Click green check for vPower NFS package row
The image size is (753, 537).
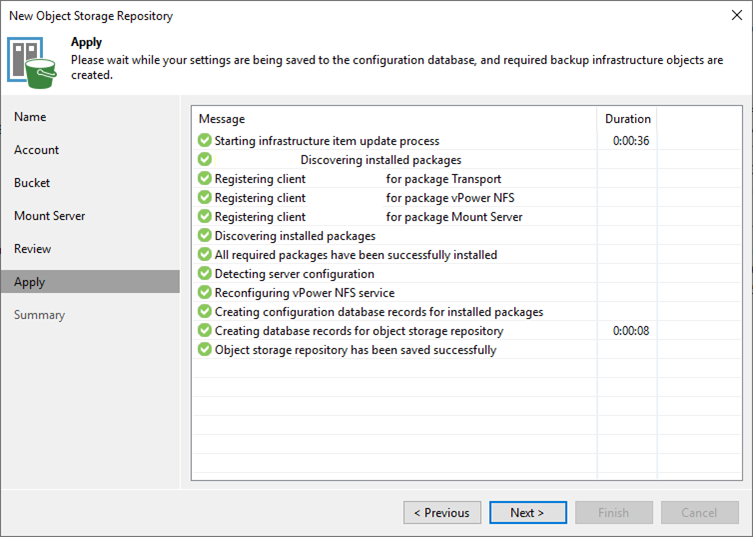(205, 198)
